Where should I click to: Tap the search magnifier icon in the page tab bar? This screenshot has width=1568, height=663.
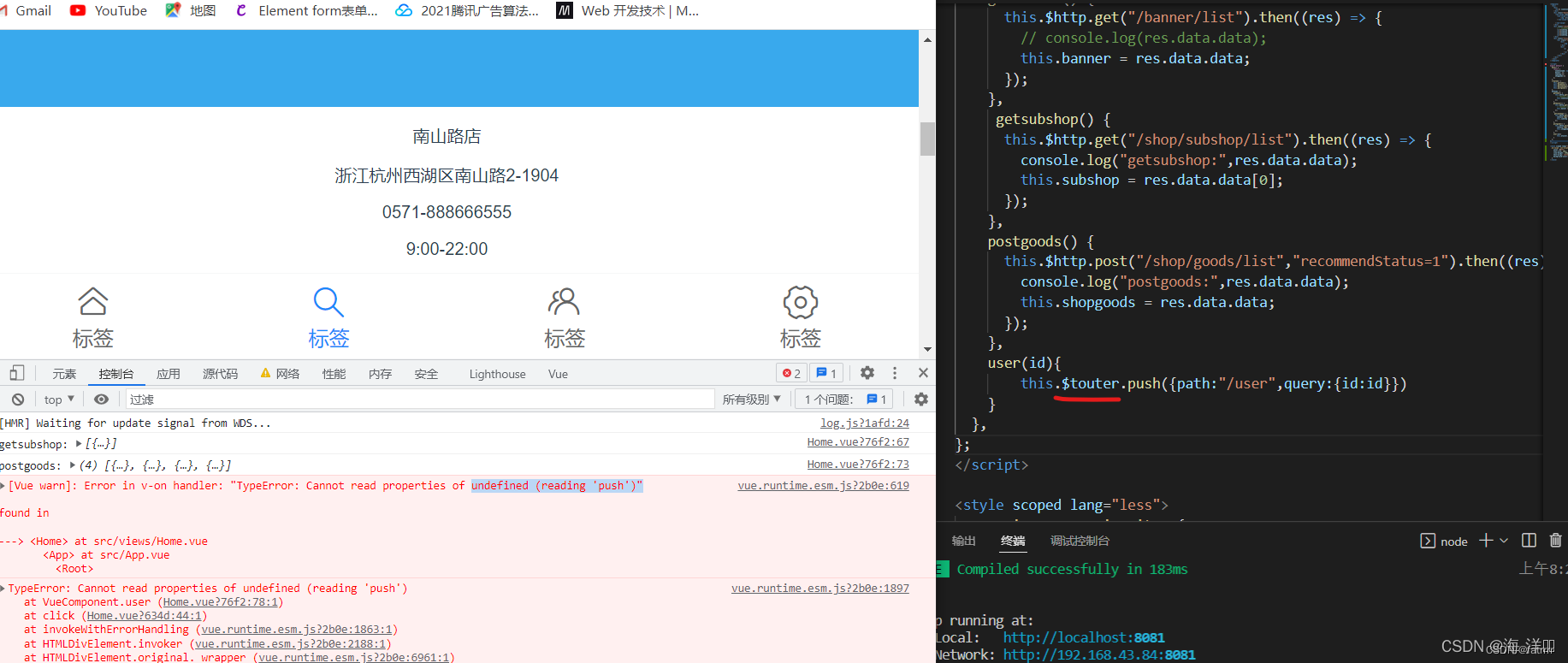[x=328, y=302]
